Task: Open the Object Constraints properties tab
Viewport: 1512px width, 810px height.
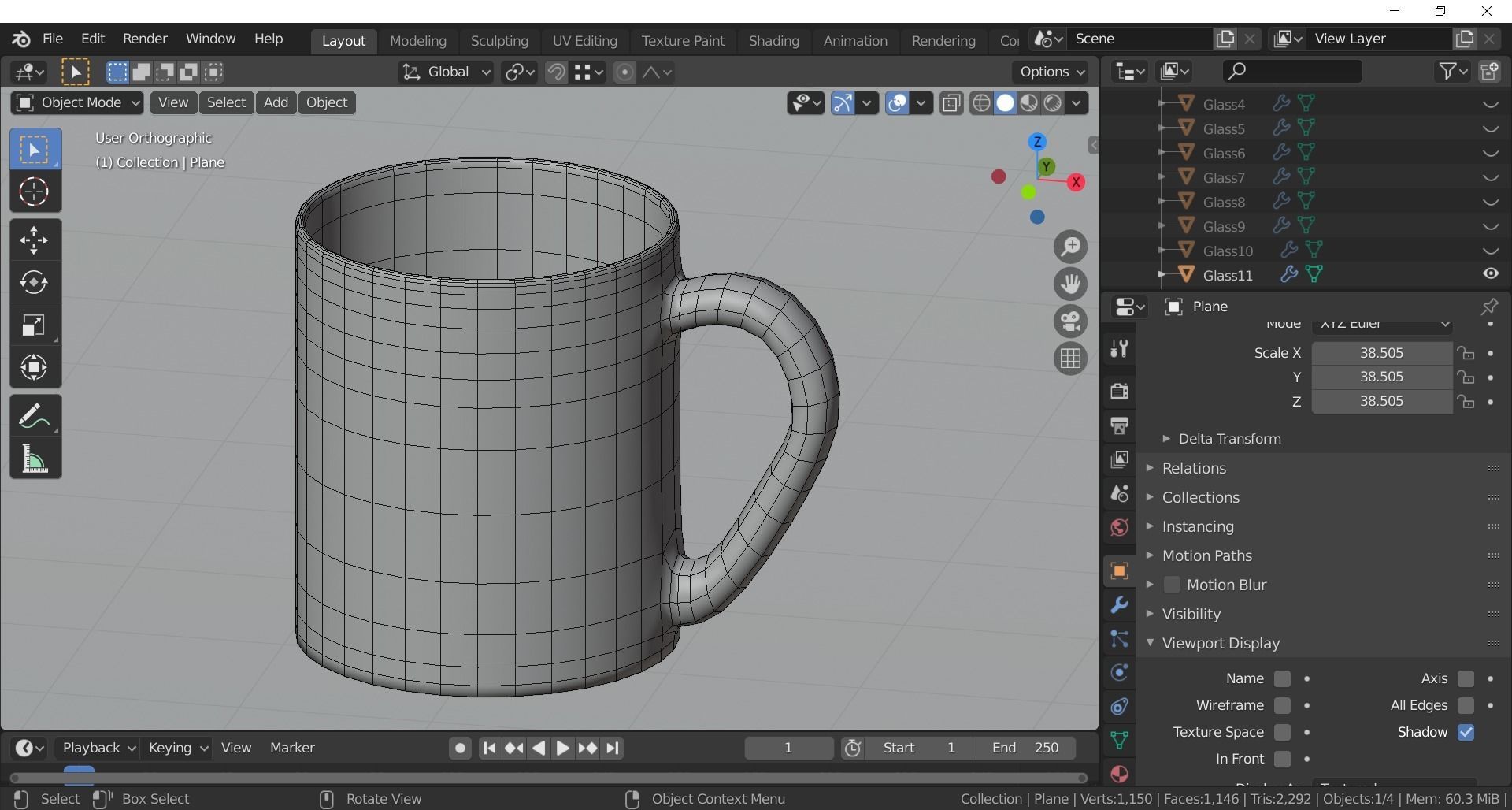Action: [1119, 707]
